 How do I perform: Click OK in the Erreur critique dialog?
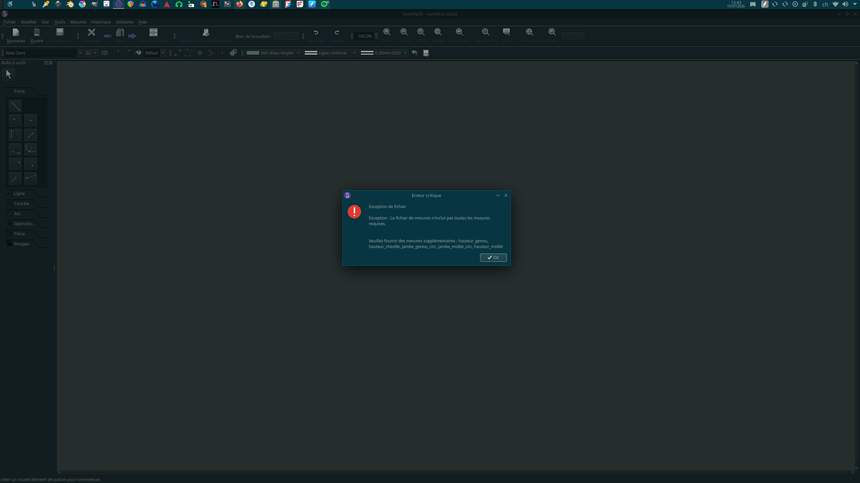(x=493, y=257)
